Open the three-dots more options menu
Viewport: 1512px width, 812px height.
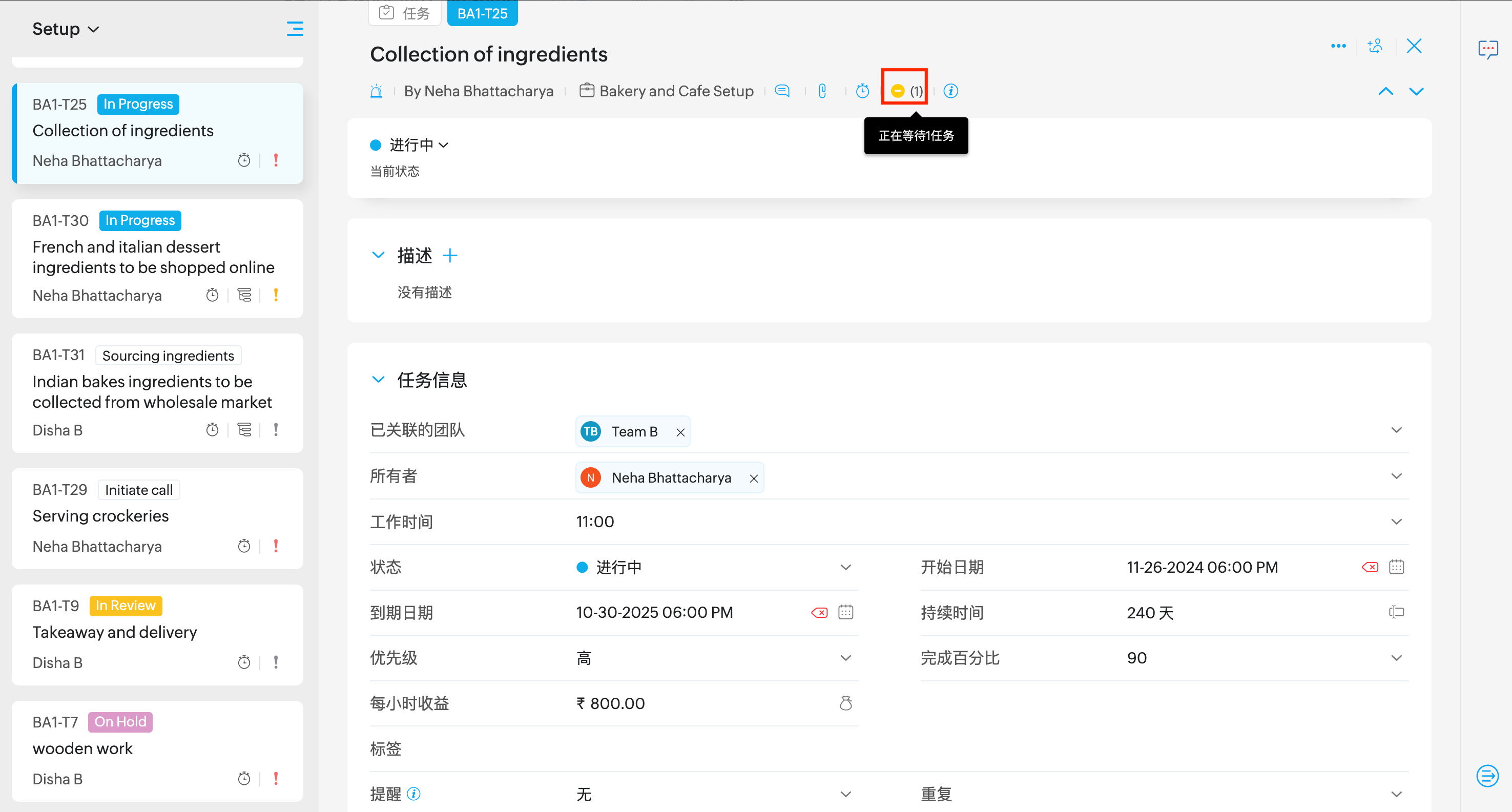click(x=1338, y=46)
